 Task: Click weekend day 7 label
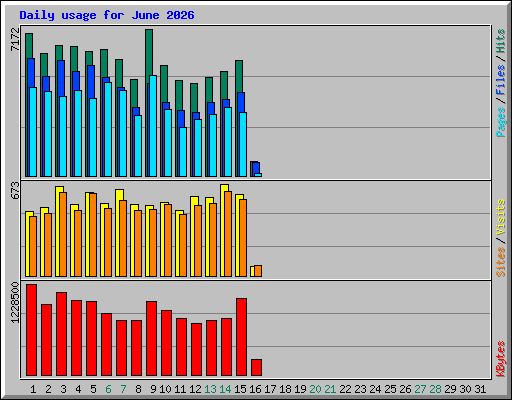123,389
